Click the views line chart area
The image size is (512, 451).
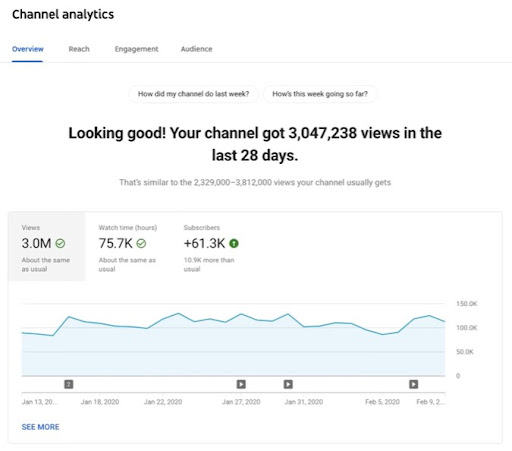pos(233,340)
